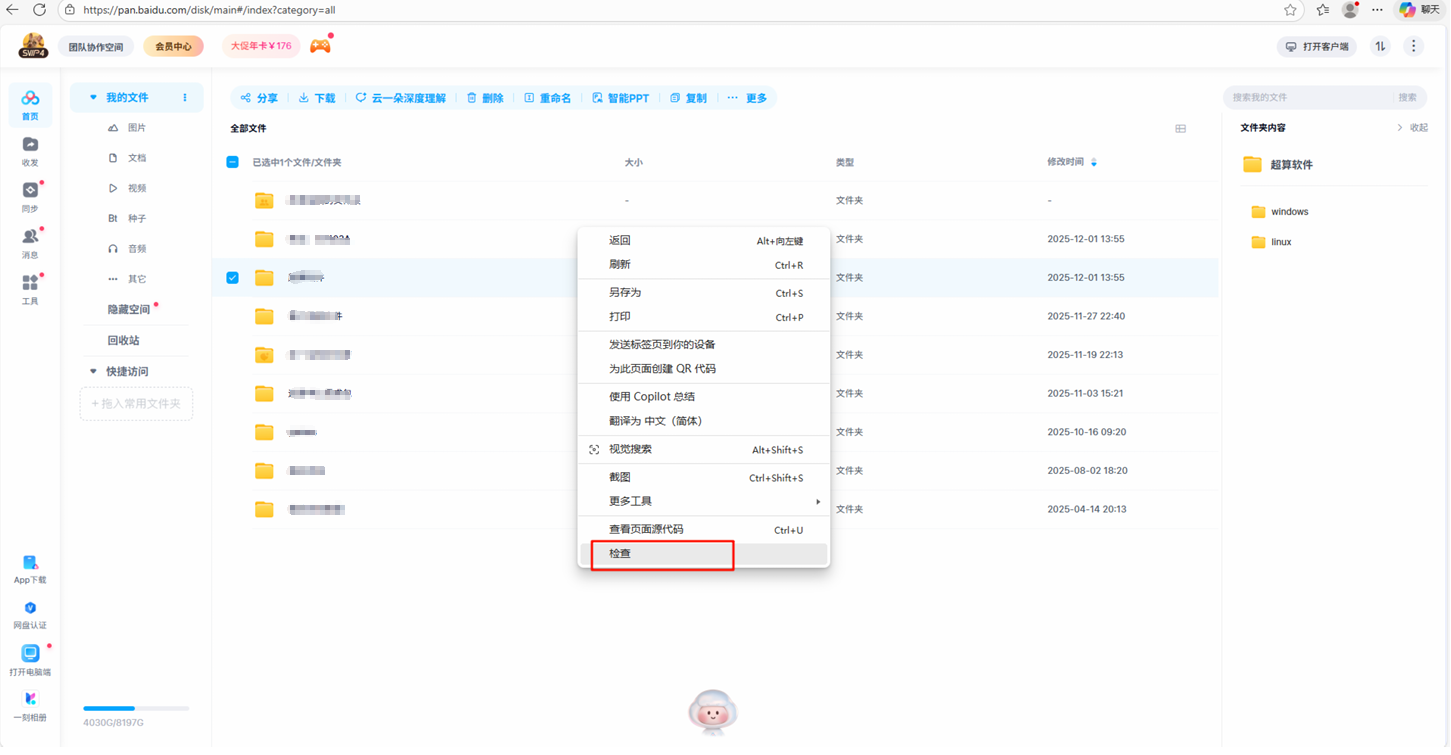Uncheck the selected folder's checkbox
Image resolution: width=1451 pixels, height=755 pixels.
(231, 277)
